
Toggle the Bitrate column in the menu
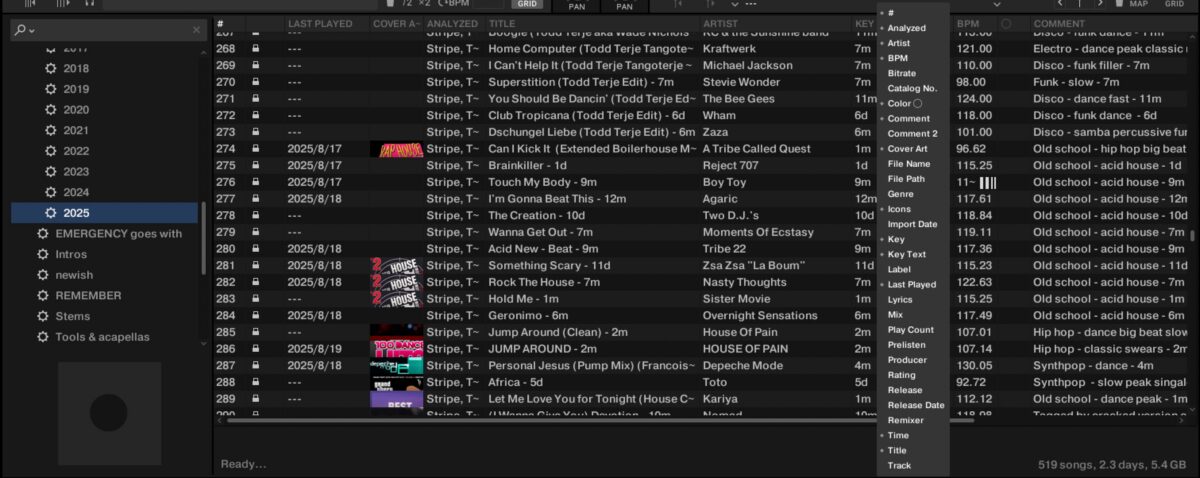coord(901,74)
